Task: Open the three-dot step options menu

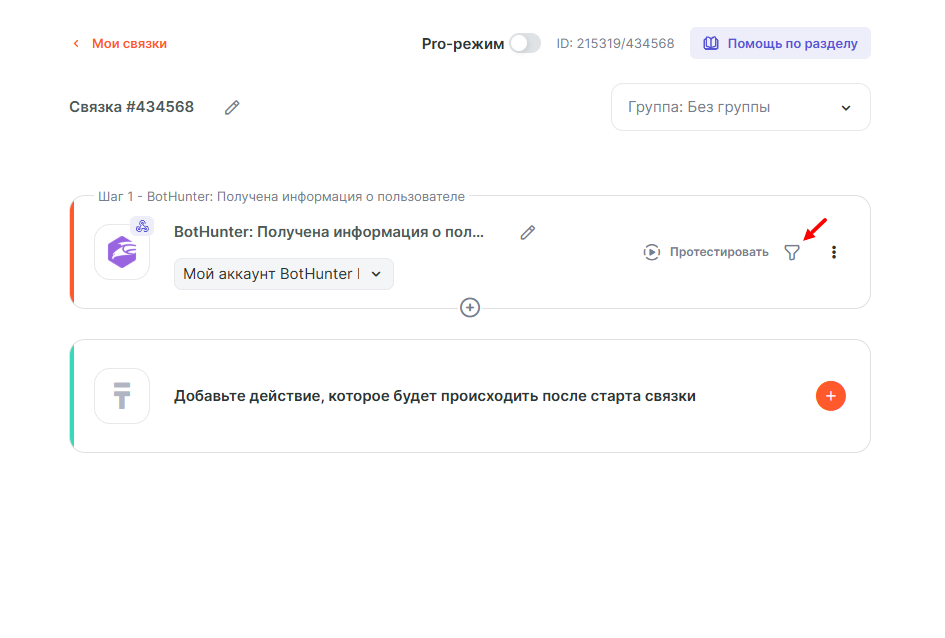Action: point(834,252)
